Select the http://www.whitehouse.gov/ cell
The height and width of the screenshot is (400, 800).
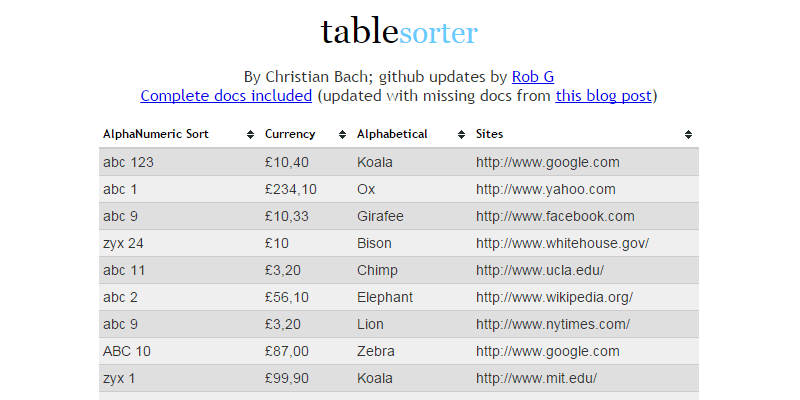point(562,243)
